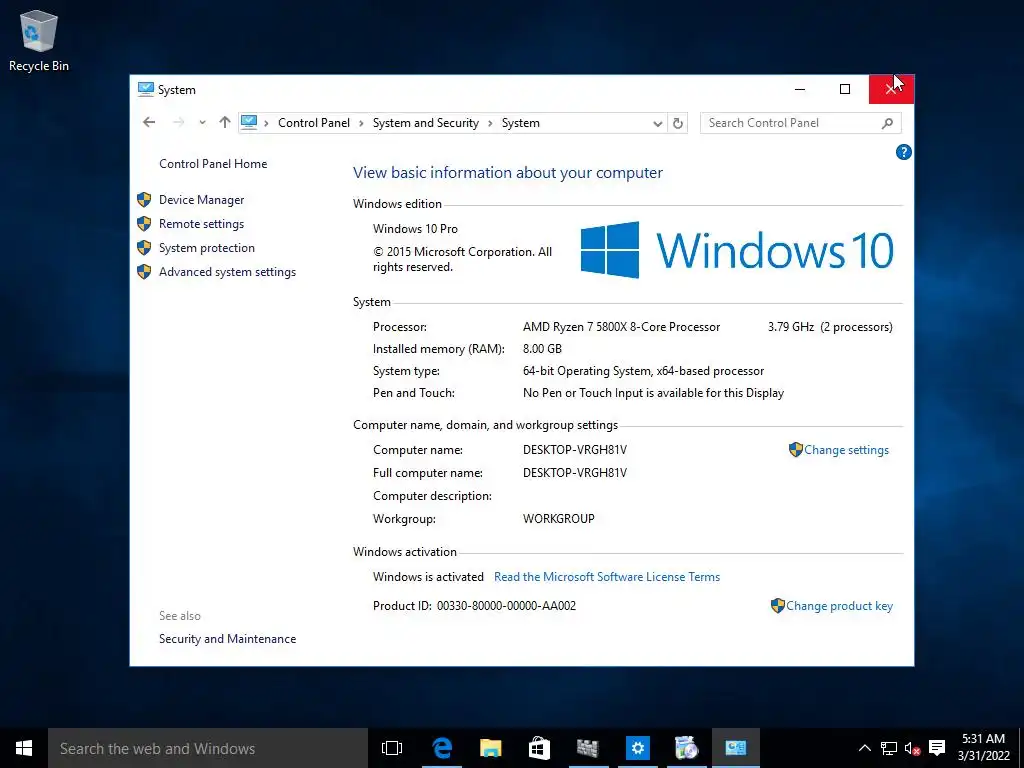Refresh the System page
Viewport: 1024px width, 768px height.
(x=678, y=123)
